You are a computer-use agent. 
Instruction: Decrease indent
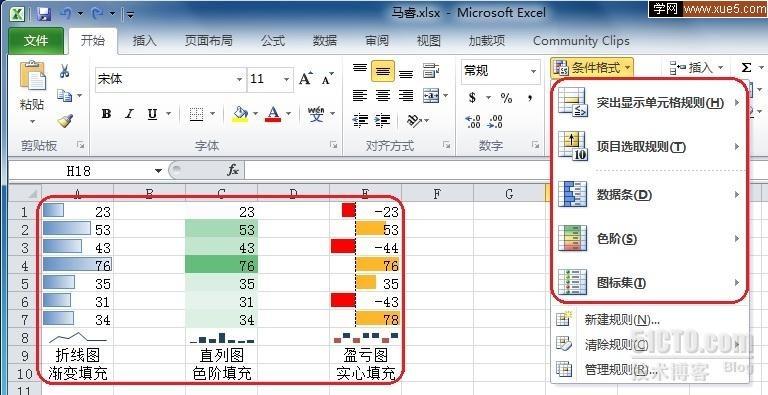tap(360, 120)
